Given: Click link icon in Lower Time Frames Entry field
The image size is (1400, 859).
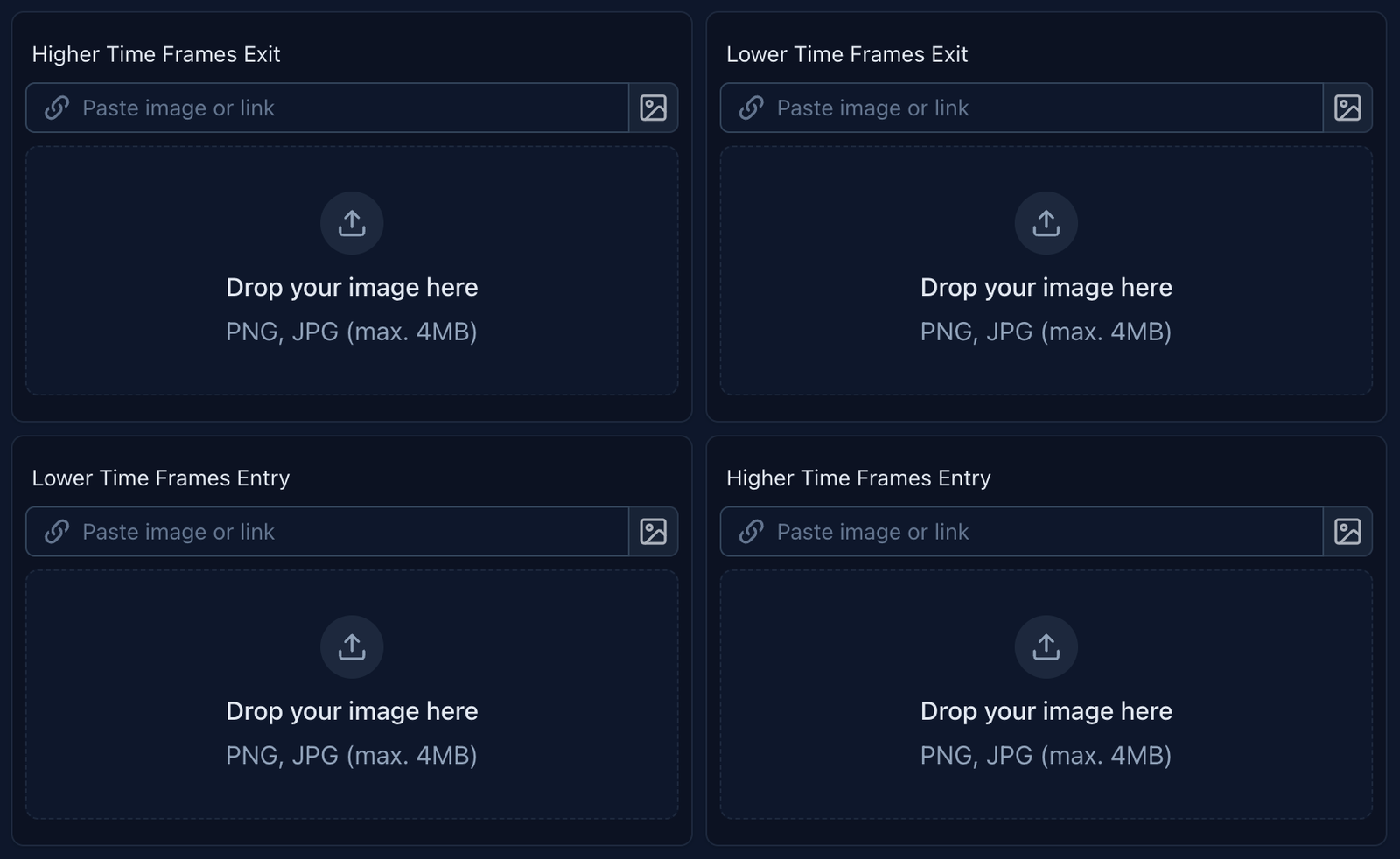Looking at the screenshot, I should click(57, 532).
